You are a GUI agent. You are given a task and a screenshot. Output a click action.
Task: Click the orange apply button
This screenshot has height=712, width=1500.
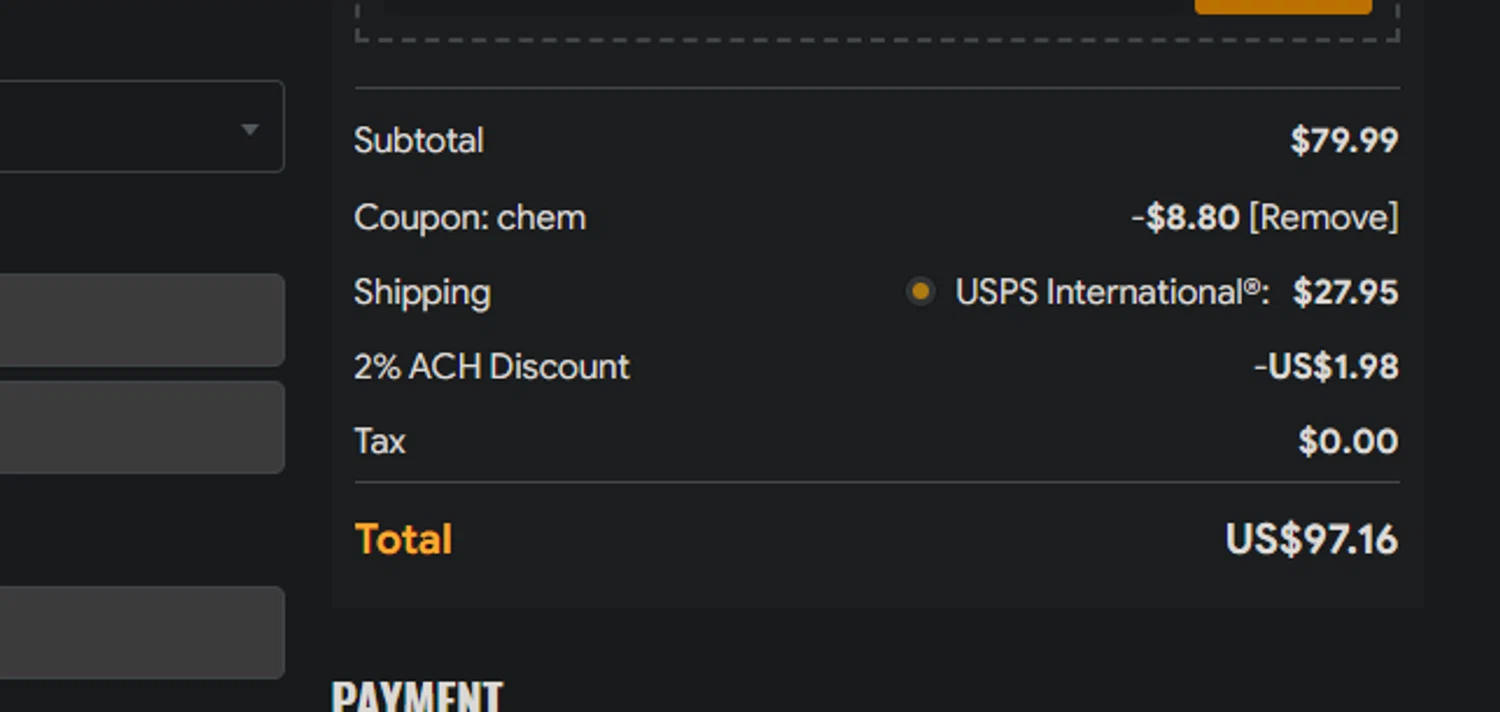tap(1283, 6)
